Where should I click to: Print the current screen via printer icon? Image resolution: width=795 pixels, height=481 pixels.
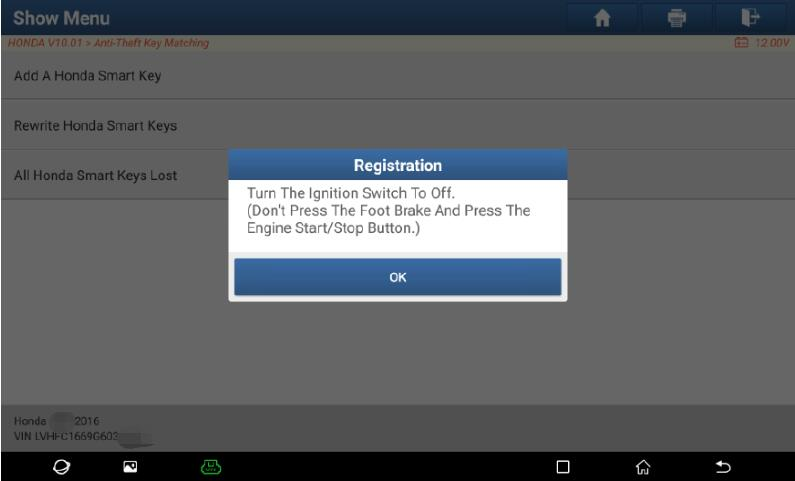pyautogui.click(x=676, y=18)
